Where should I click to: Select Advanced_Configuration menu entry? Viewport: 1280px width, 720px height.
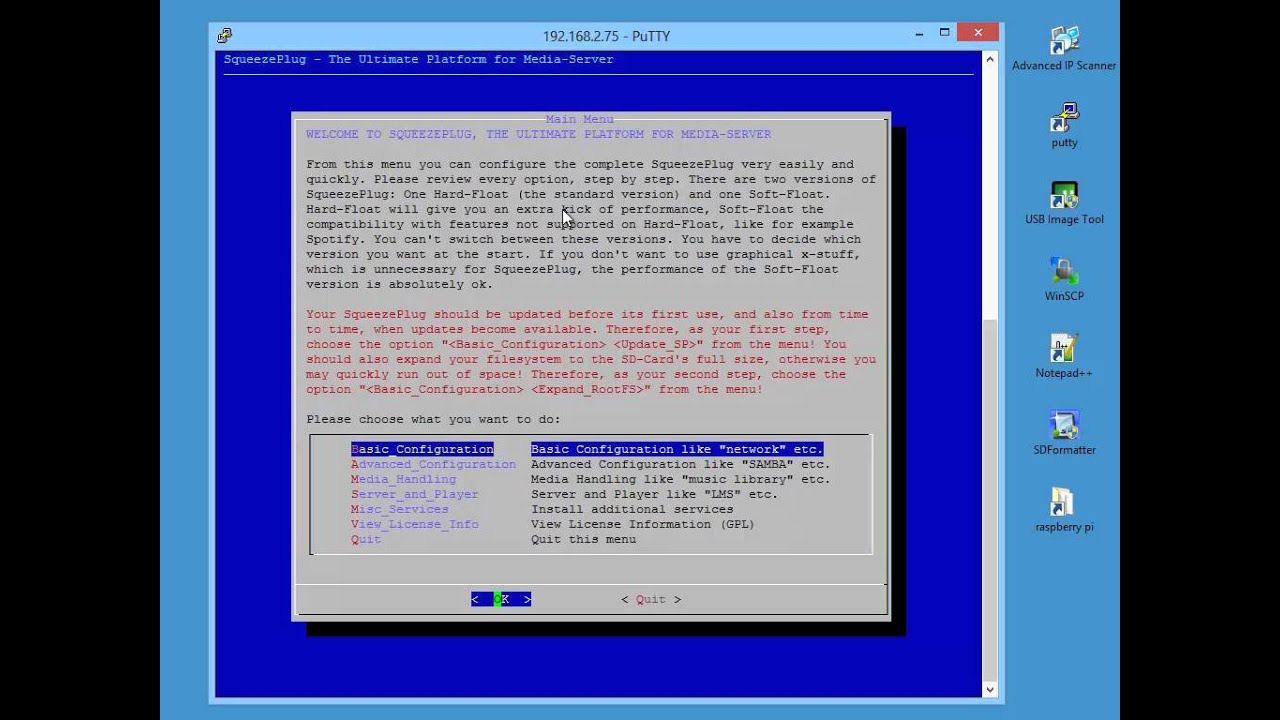(x=433, y=464)
